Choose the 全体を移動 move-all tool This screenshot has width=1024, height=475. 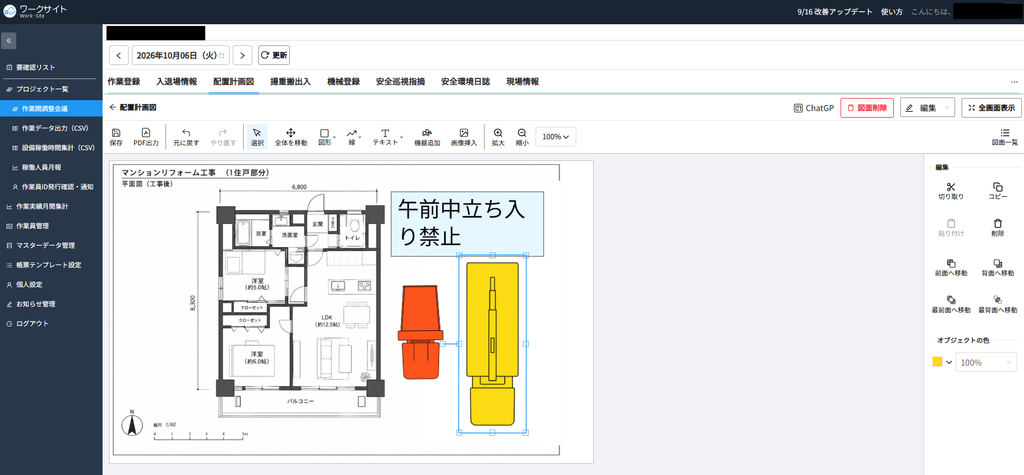pos(291,137)
